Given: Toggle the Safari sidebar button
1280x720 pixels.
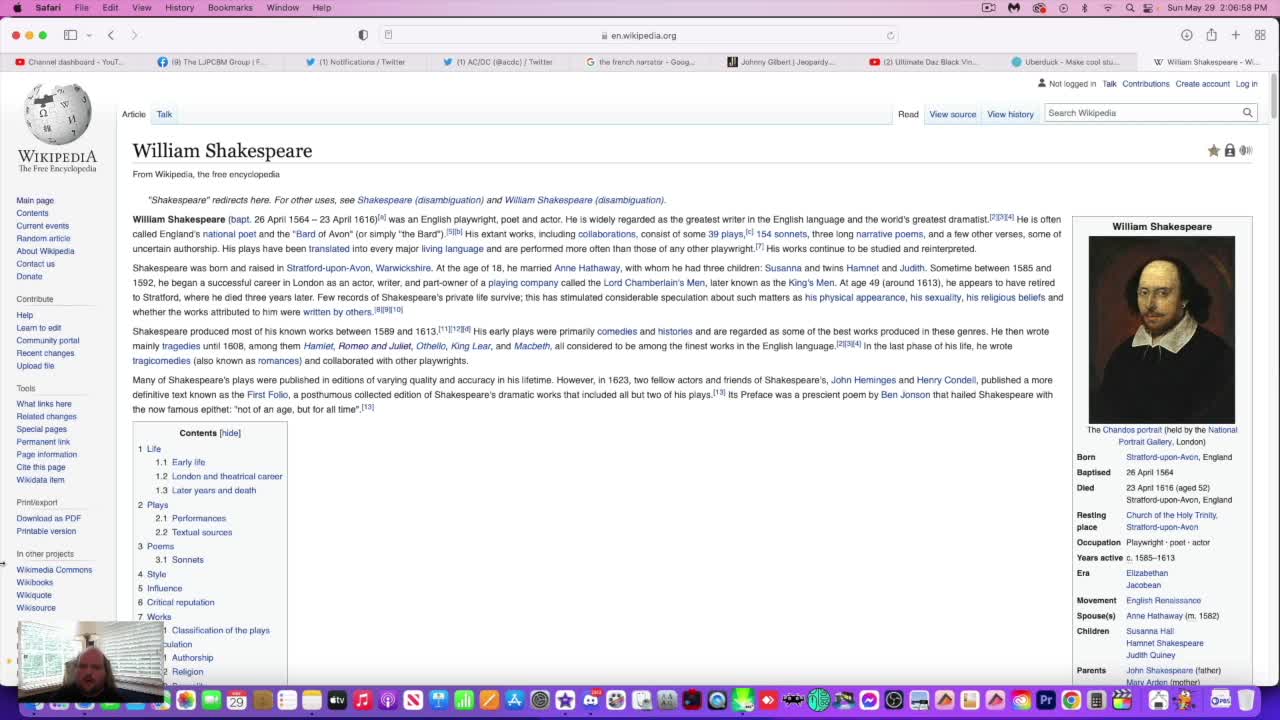Looking at the screenshot, I should pyautogui.click(x=70, y=35).
